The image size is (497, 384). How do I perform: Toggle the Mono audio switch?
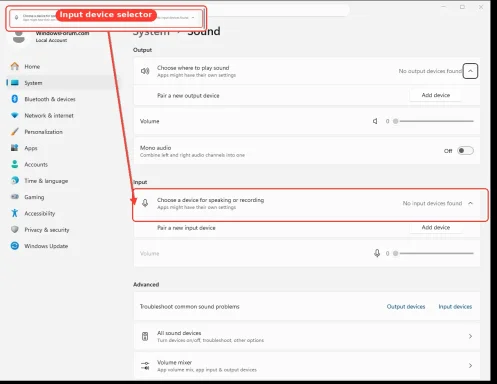pyautogui.click(x=465, y=151)
